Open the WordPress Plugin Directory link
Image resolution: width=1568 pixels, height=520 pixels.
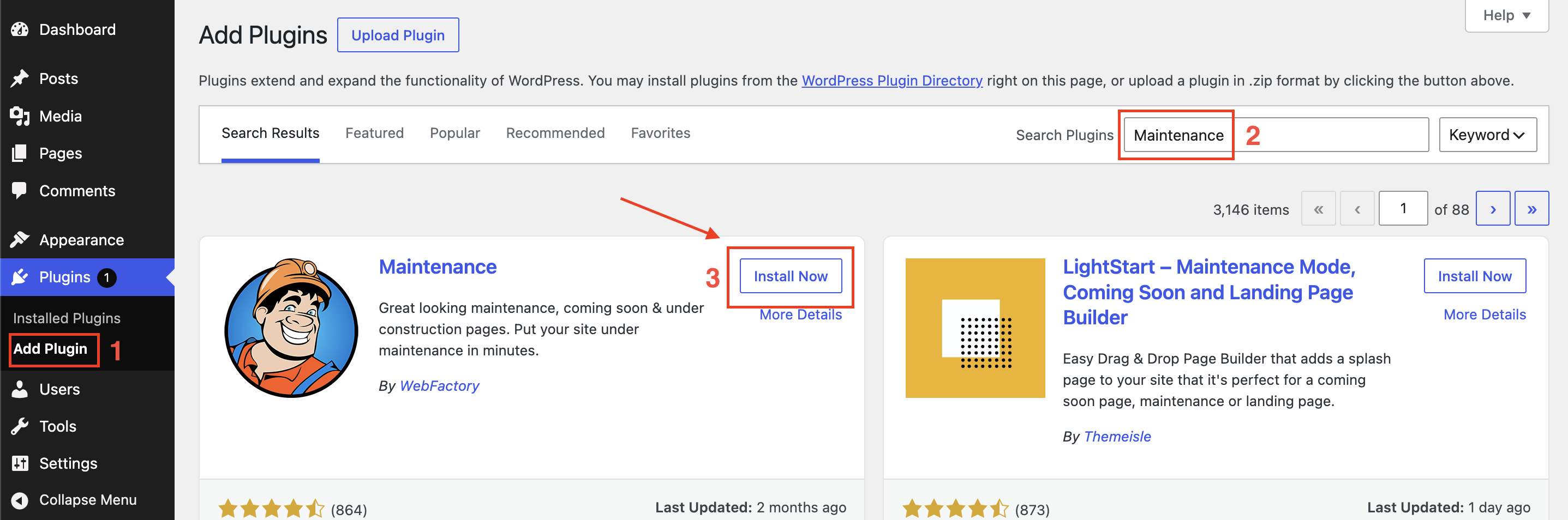click(891, 80)
